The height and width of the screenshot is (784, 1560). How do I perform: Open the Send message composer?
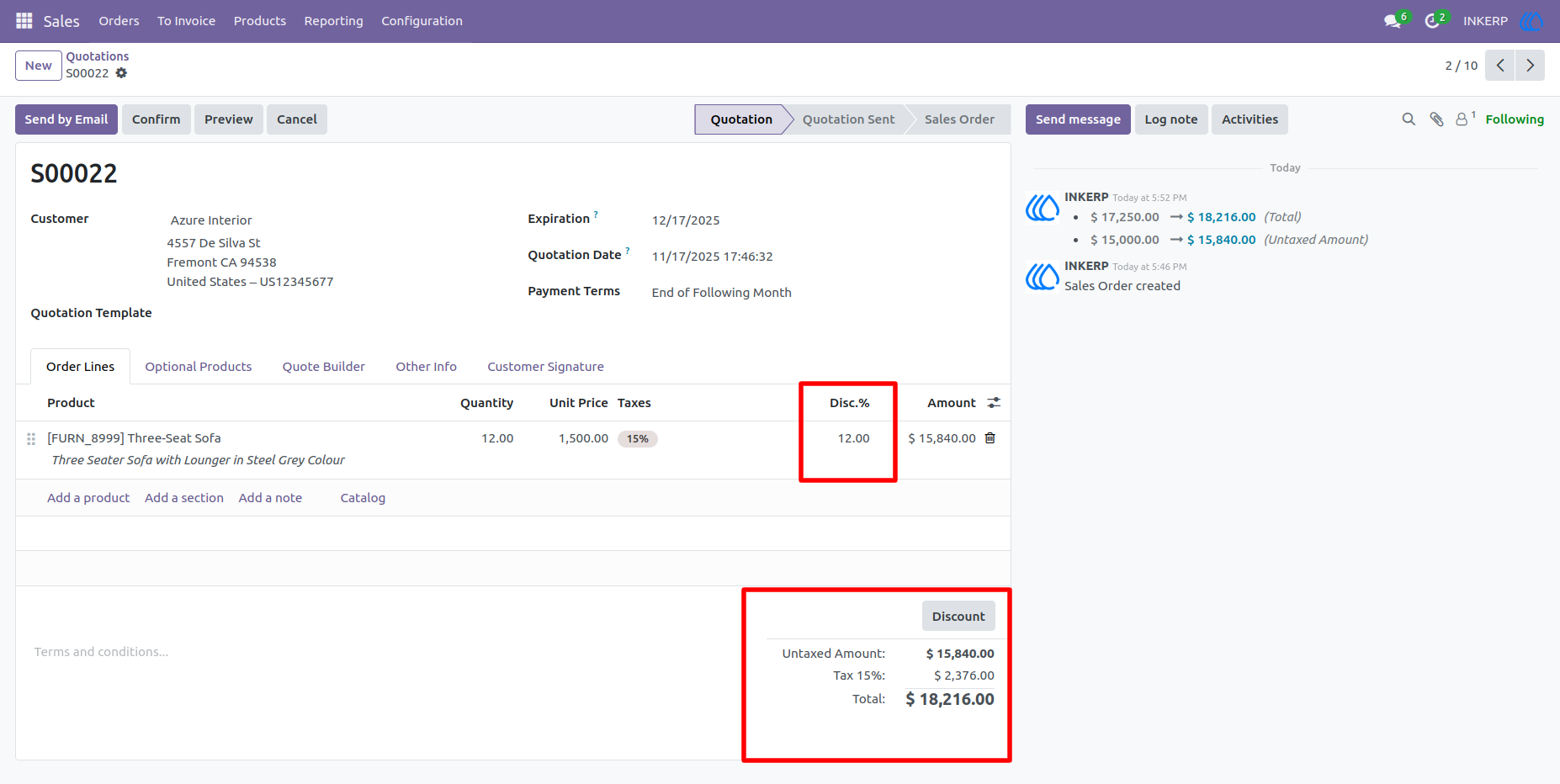(x=1078, y=119)
